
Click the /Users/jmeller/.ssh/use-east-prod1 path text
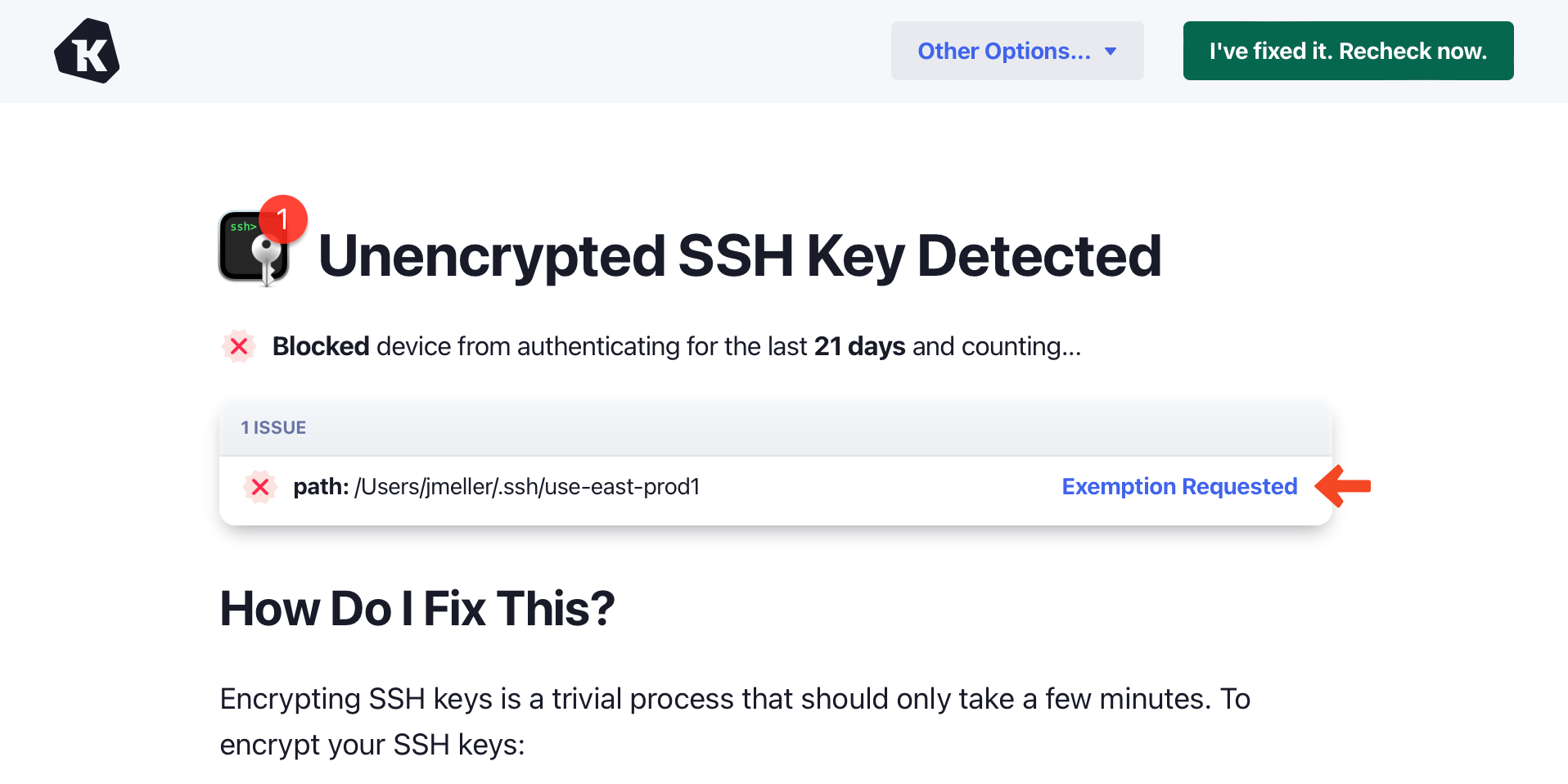click(527, 487)
